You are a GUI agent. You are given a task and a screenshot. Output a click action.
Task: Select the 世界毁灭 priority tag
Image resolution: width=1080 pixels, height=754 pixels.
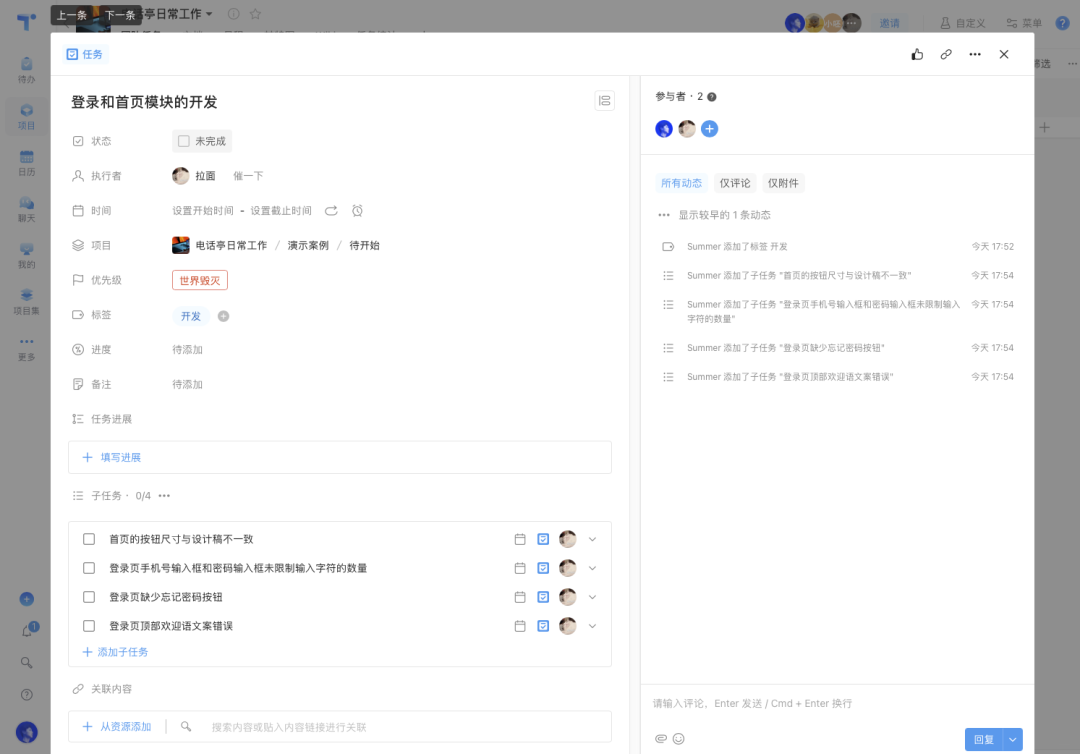pos(200,280)
